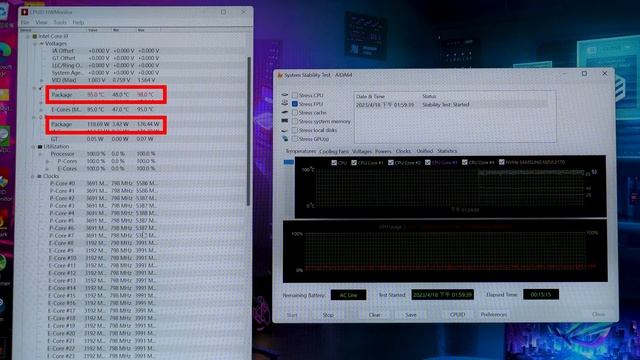Enable the Stress system memory checkbox

coord(295,122)
